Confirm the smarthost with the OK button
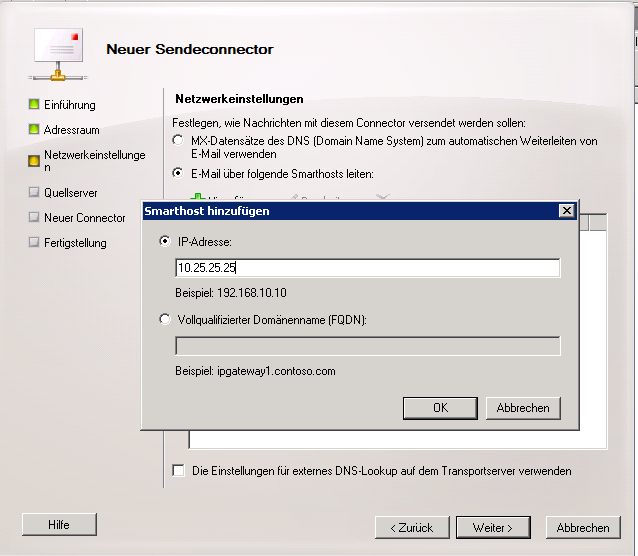Viewport: 638px width, 556px height. (x=440, y=408)
